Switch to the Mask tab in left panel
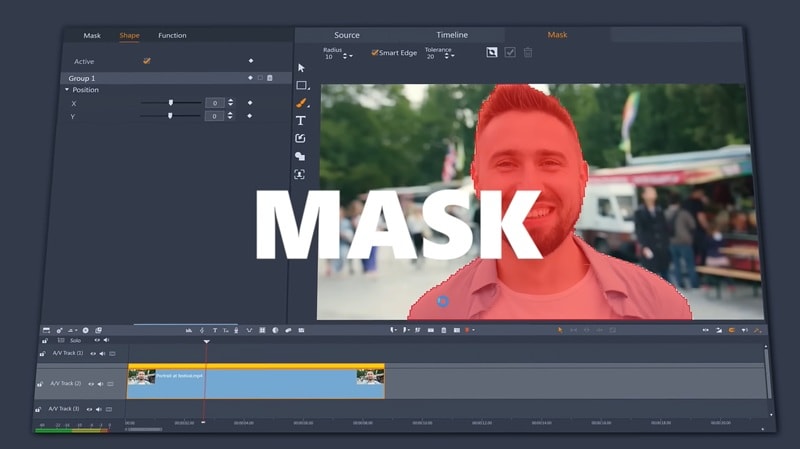The height and width of the screenshot is (449, 800). pyautogui.click(x=92, y=35)
